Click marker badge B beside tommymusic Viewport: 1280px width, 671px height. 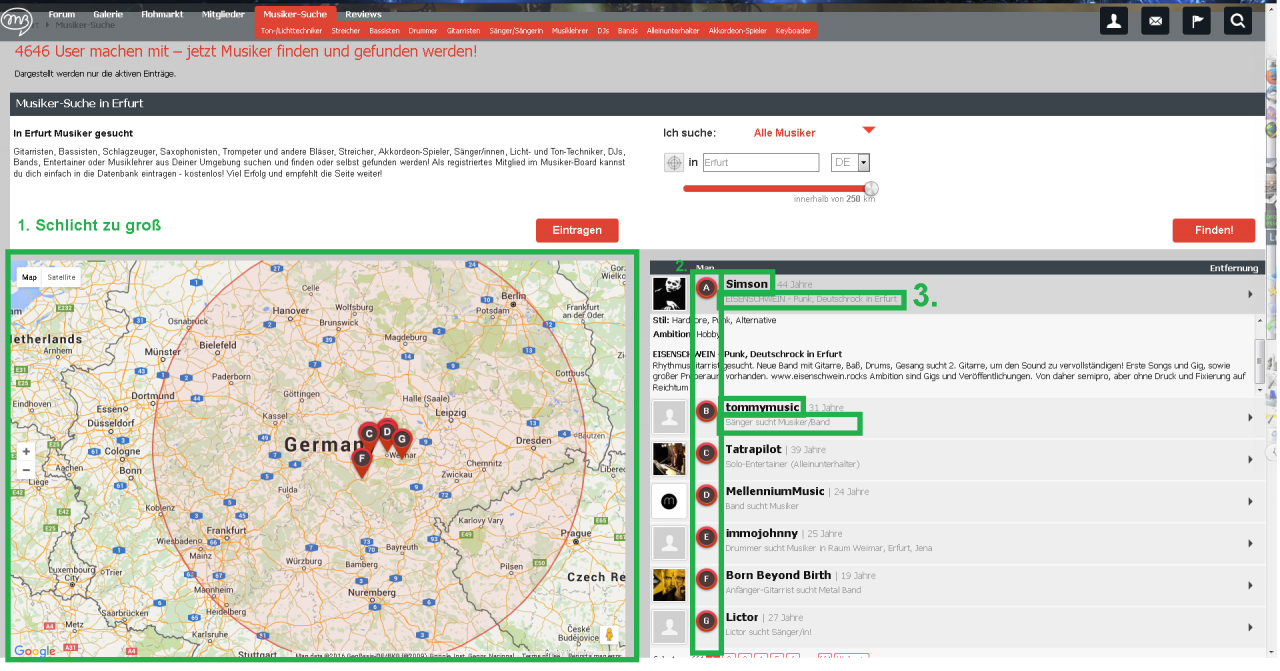(707, 411)
